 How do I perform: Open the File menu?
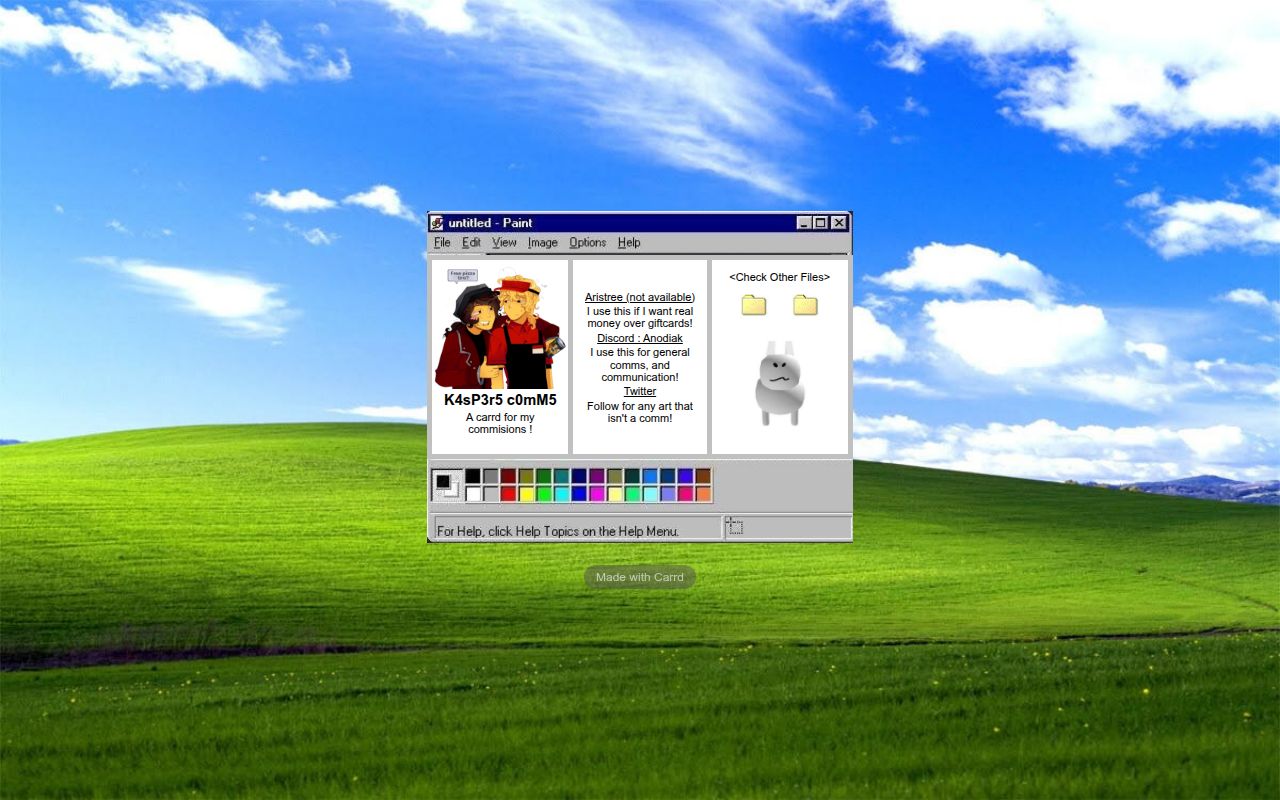[x=441, y=243]
